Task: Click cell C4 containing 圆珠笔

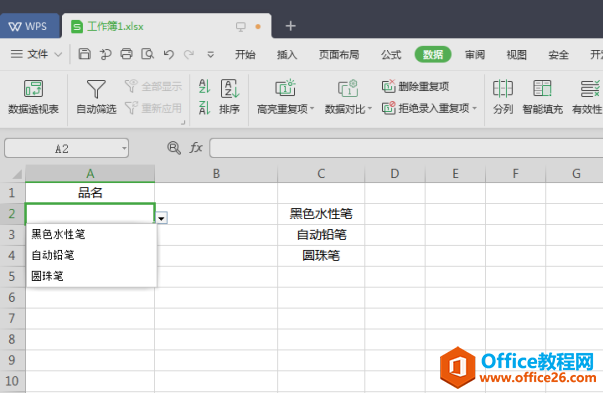Action: [321, 255]
